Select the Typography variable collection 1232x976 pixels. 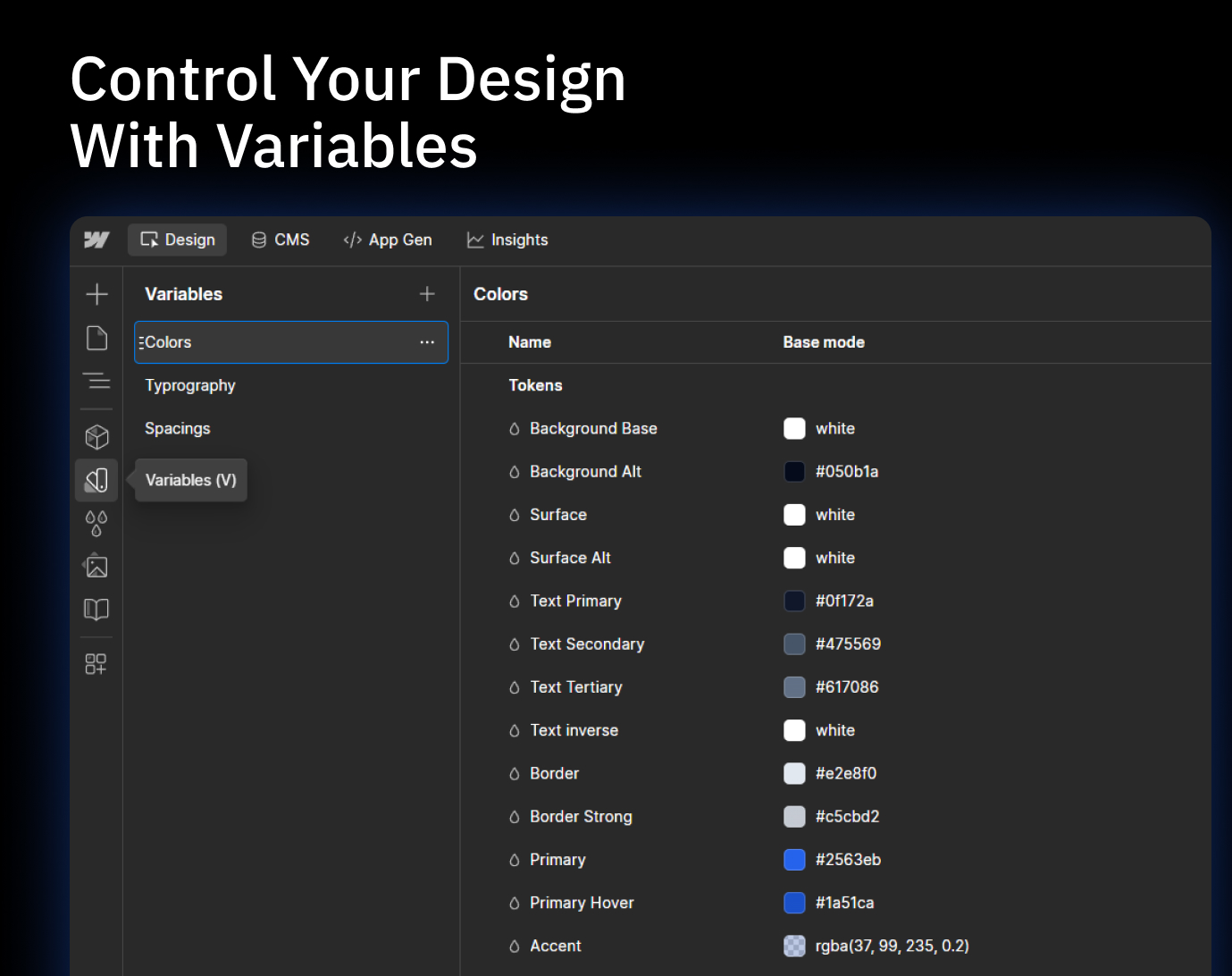(189, 385)
